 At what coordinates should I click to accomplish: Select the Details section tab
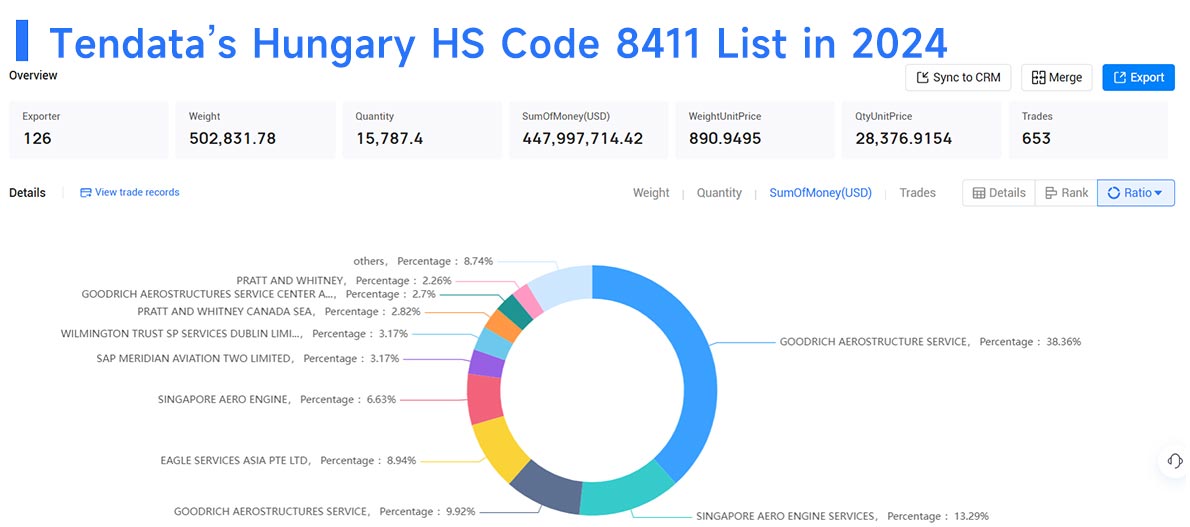(27, 193)
